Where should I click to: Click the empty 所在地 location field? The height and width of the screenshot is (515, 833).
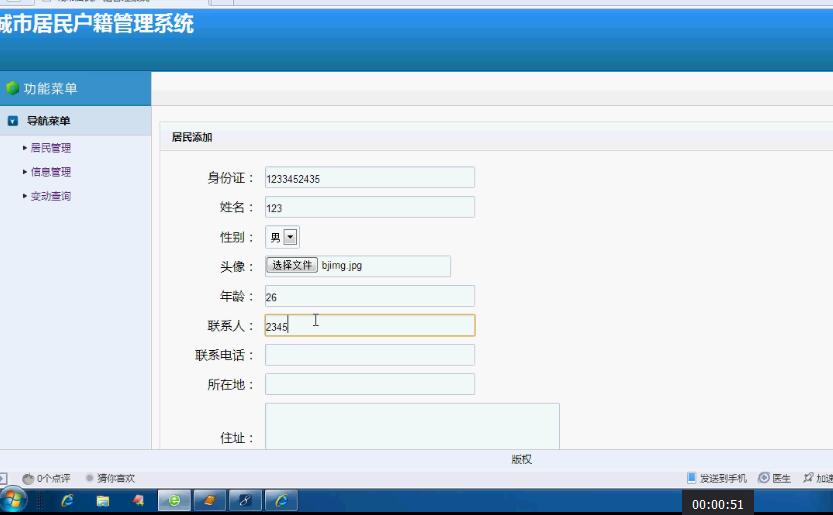(370, 384)
